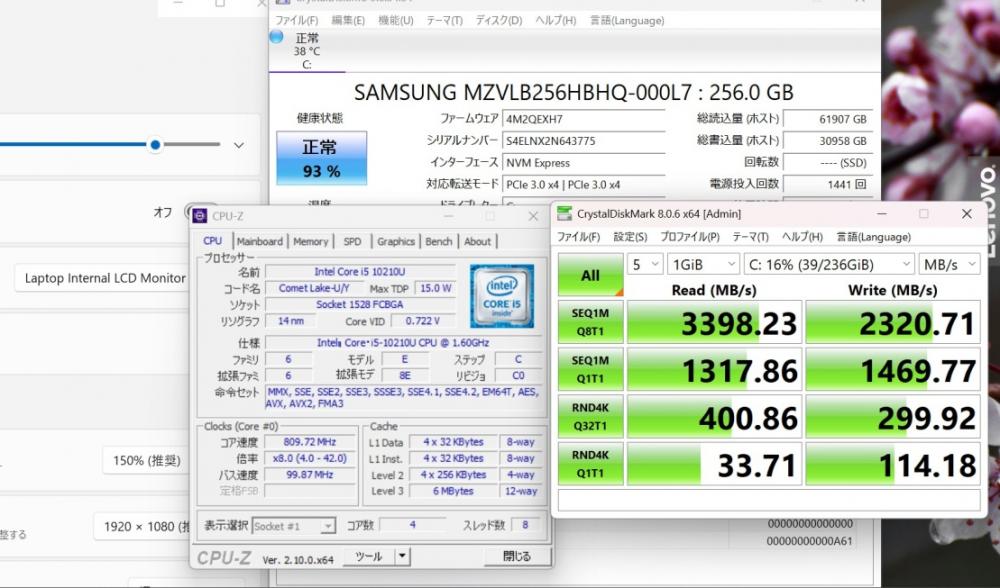Click the serial number S4ELNX2N643775
This screenshot has height=588, width=1000.
(x=584, y=141)
